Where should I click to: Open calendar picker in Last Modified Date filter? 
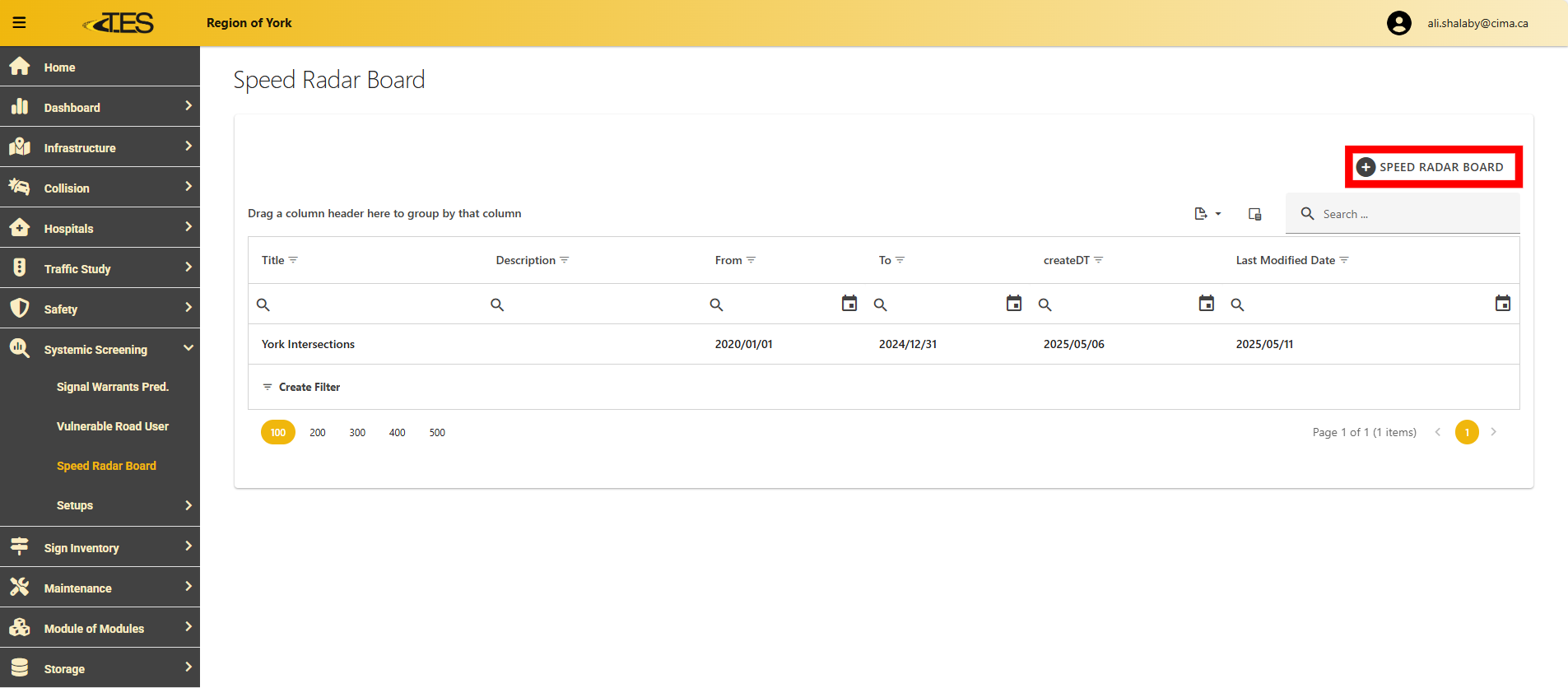pos(1502,304)
